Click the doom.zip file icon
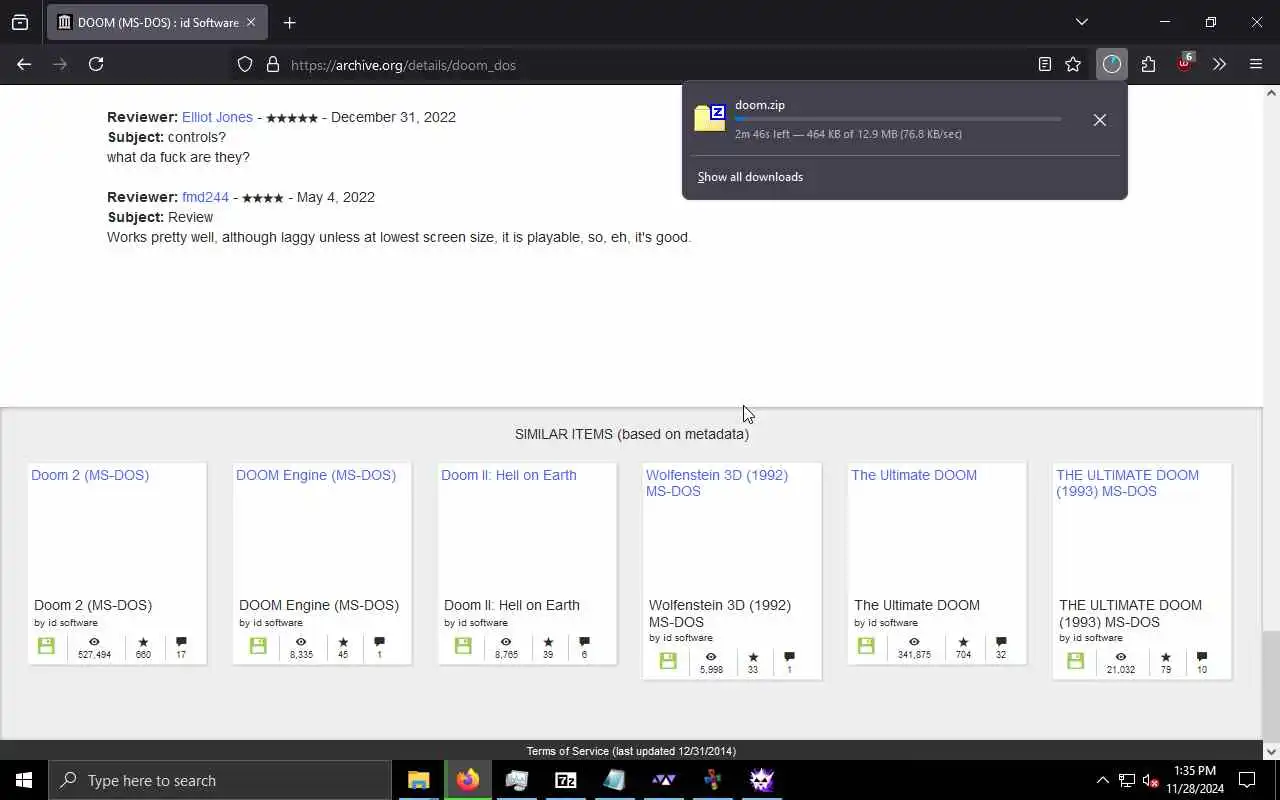The image size is (1280, 800). [x=710, y=118]
